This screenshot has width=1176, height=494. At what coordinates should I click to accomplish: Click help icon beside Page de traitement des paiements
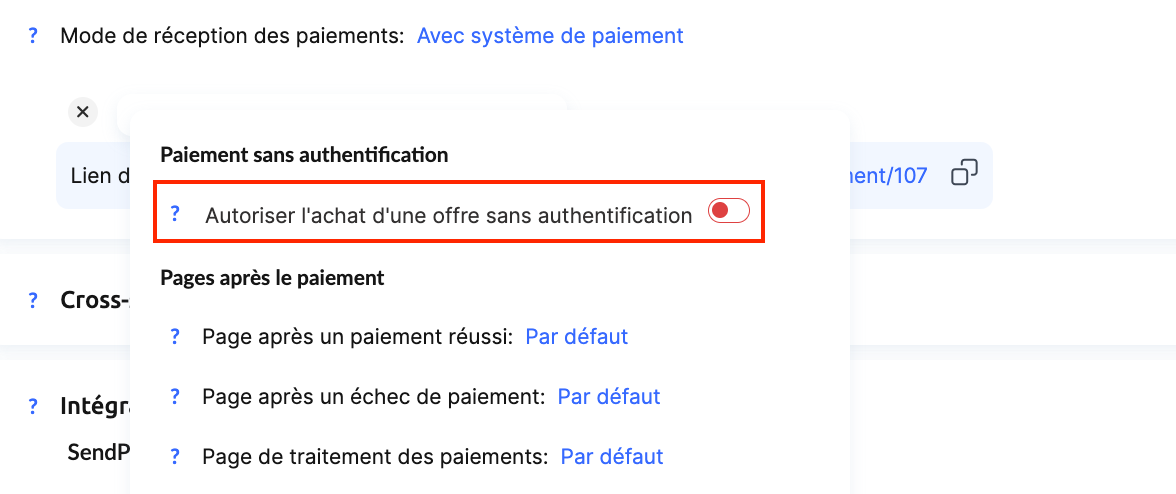175,457
